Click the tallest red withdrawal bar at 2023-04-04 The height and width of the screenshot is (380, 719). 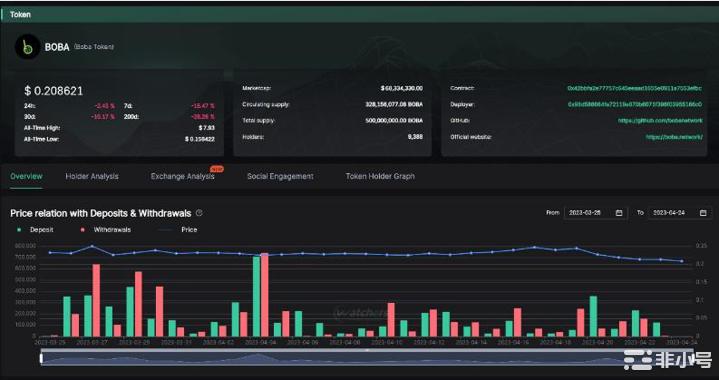click(265, 295)
